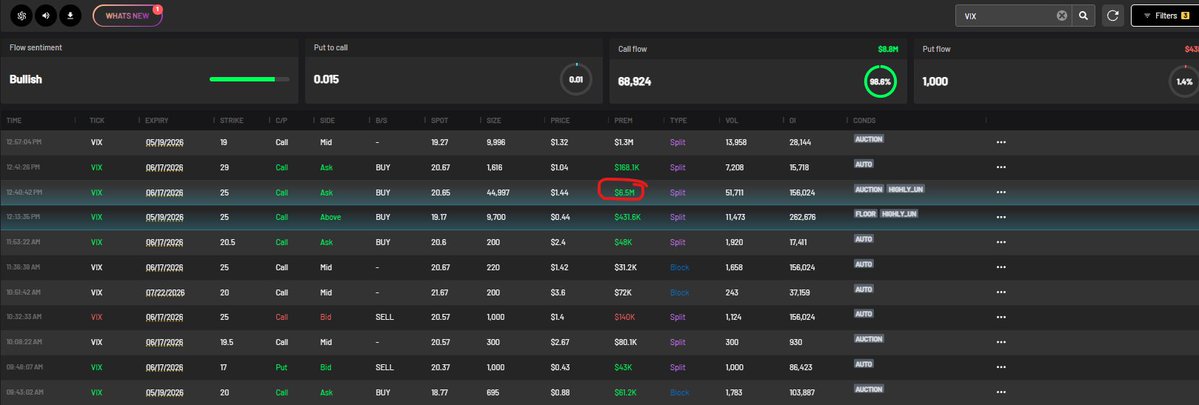Click the 44,997 size value
The width and height of the screenshot is (1199, 405).
[499, 193]
